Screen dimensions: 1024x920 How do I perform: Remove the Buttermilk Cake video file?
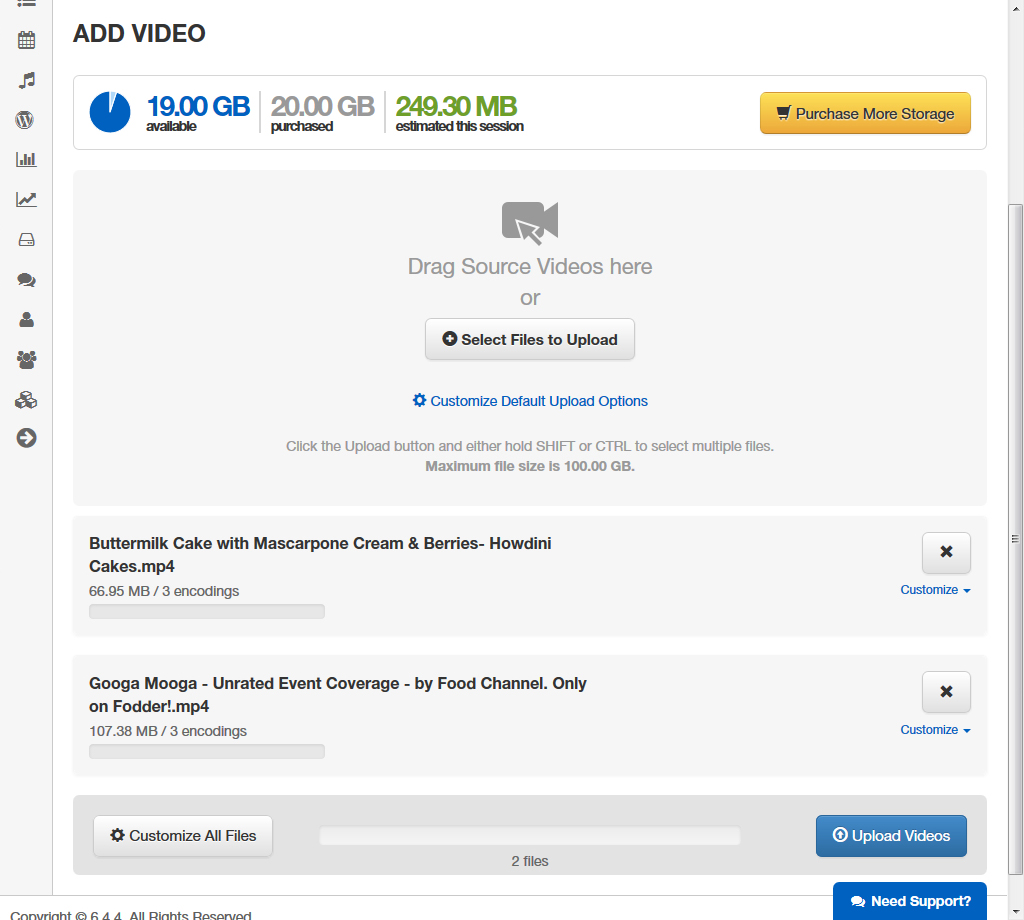tap(945, 552)
